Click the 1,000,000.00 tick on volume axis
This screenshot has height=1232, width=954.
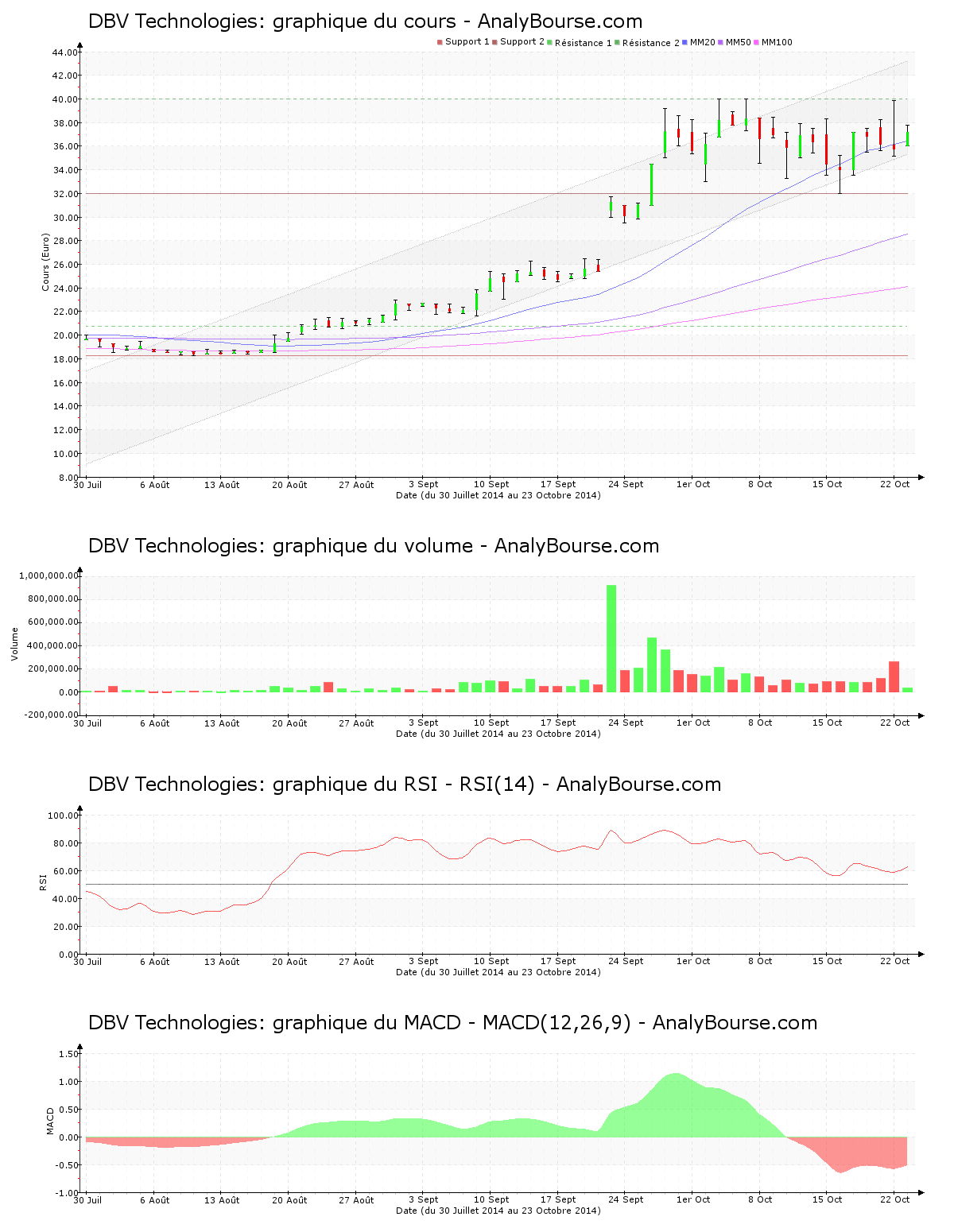(x=48, y=575)
